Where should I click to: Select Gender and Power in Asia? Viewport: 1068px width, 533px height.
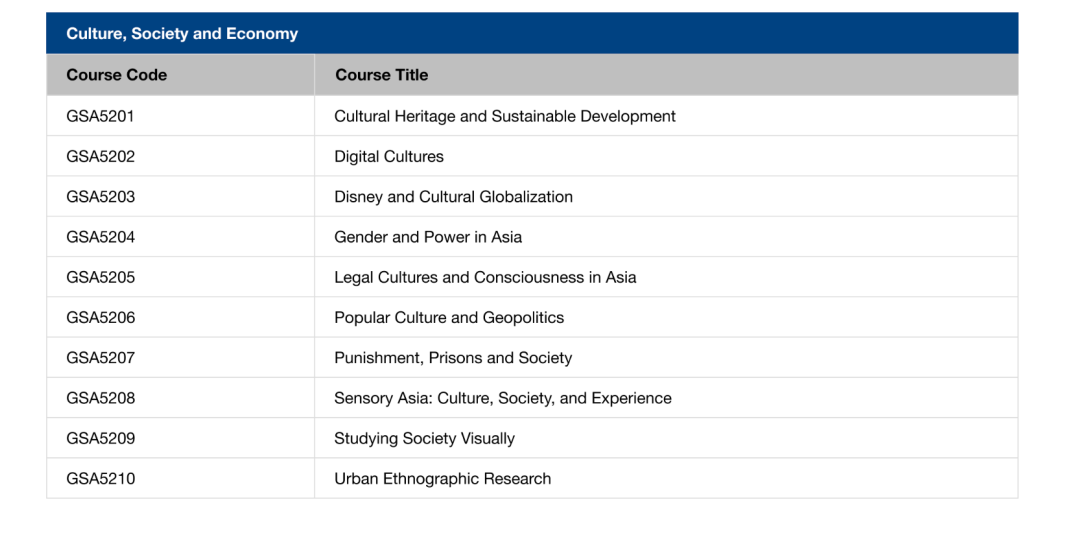click(427, 237)
